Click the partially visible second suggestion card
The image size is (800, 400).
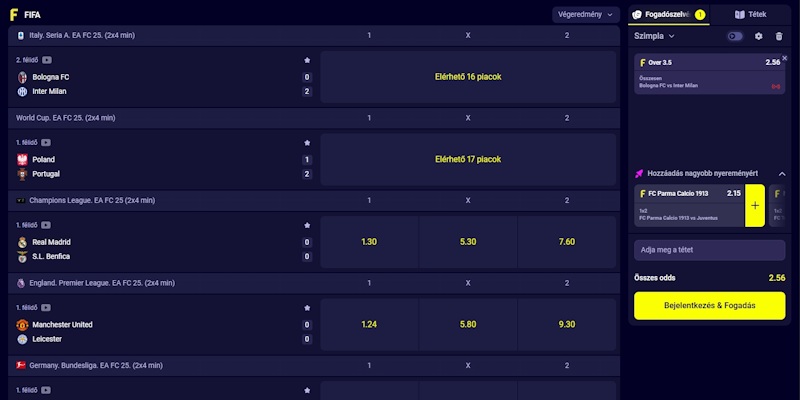click(x=778, y=206)
